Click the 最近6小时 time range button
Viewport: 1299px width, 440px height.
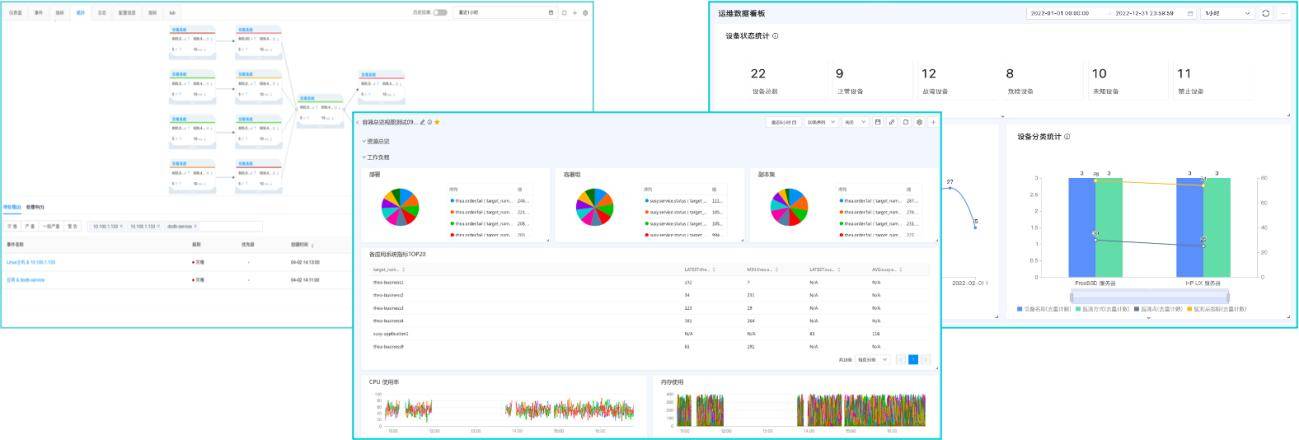coord(783,122)
